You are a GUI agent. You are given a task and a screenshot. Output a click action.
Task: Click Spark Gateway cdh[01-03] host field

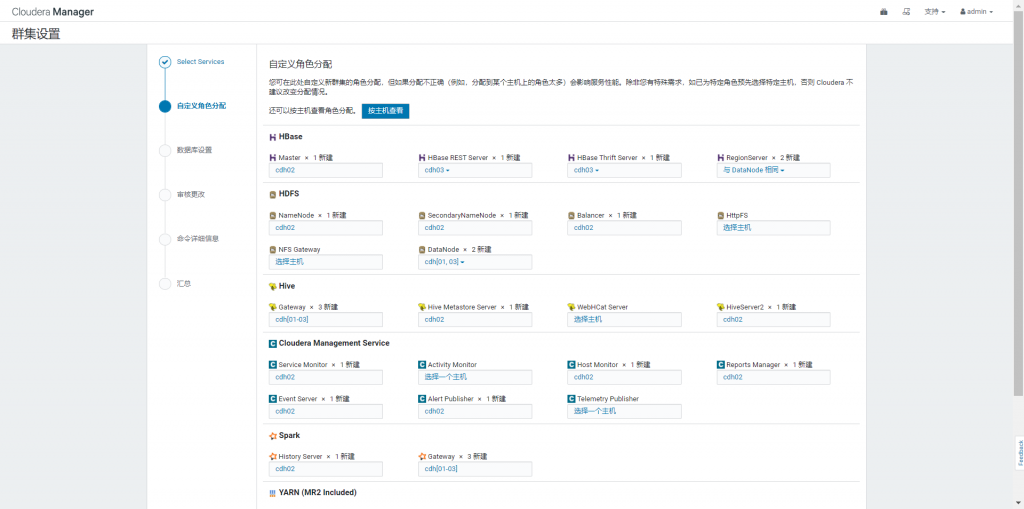click(475, 469)
